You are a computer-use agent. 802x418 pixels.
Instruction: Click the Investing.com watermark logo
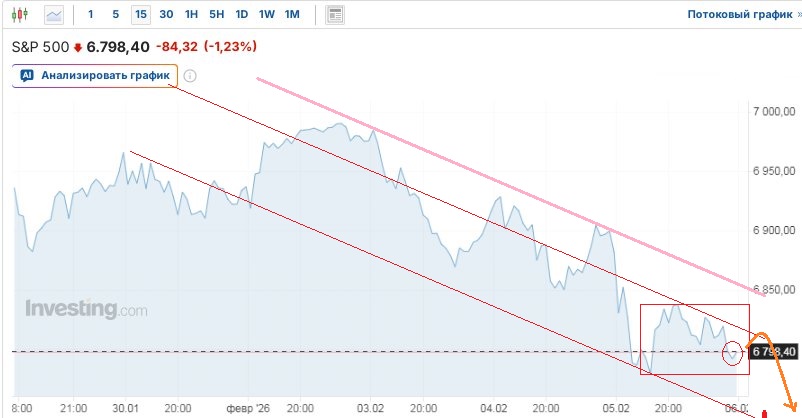(x=86, y=309)
